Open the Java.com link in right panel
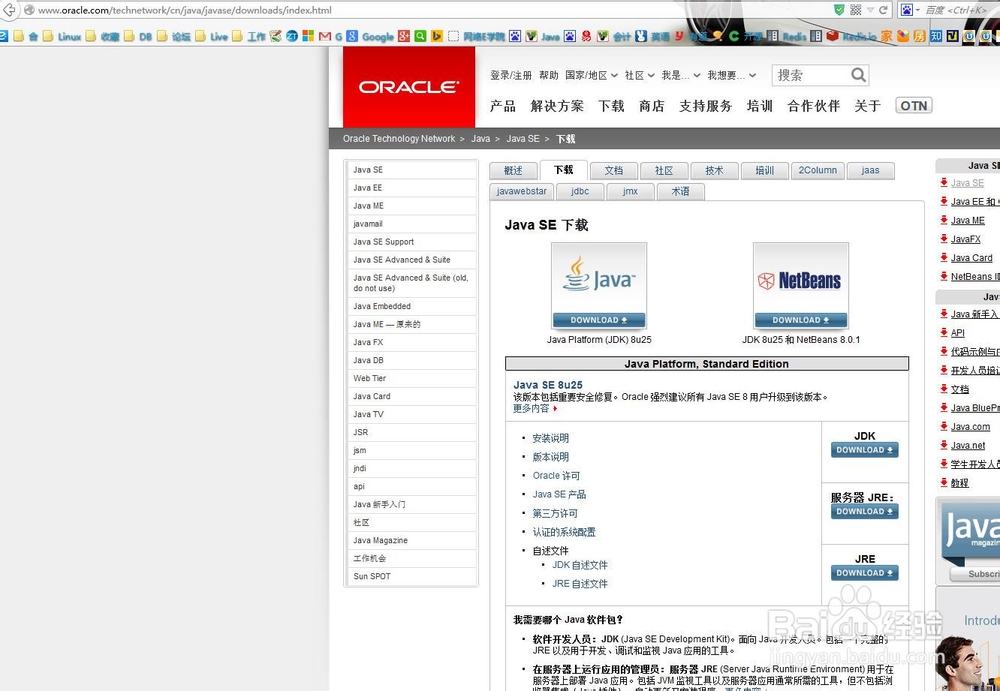This screenshot has height=691, width=1000. pyautogui.click(x=970, y=427)
